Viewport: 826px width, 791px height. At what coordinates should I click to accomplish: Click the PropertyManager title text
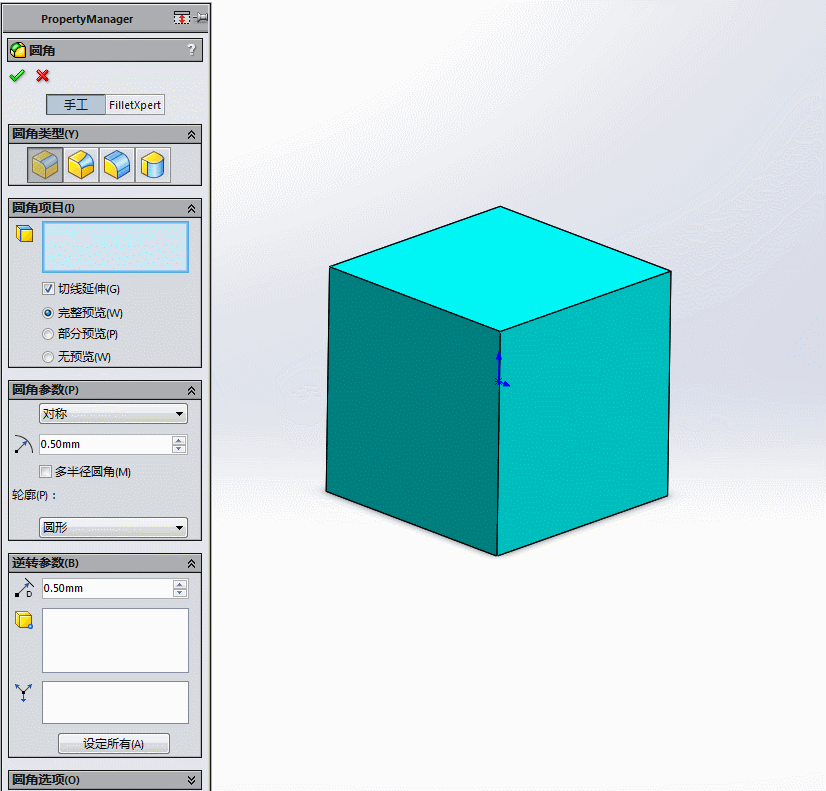click(87, 19)
